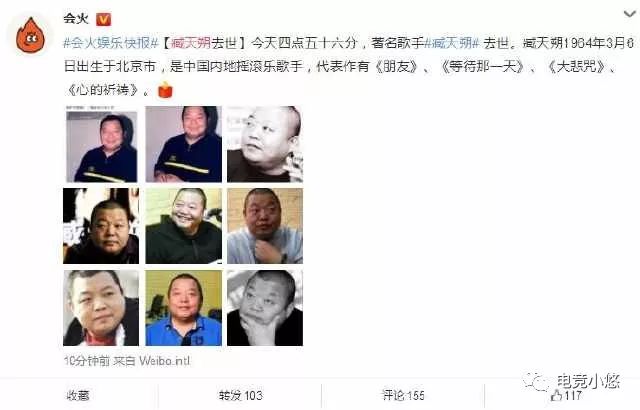Click the 10分钟前 post timestamp

87,361
